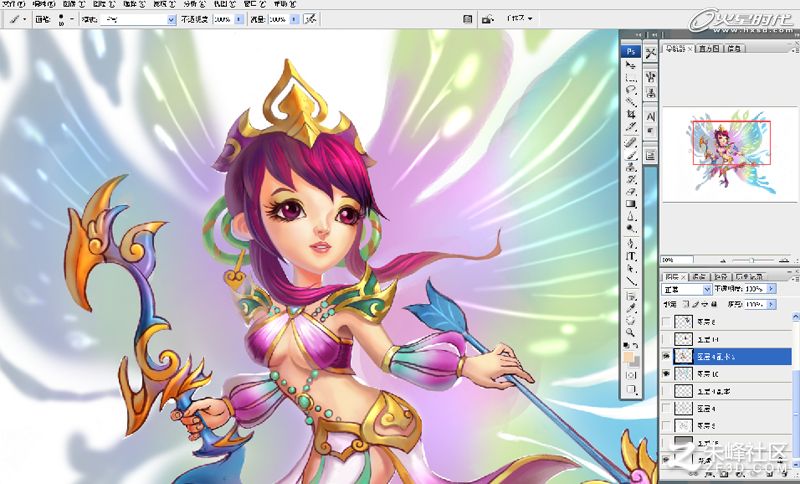Select the Rectangular Marquee tool
The height and width of the screenshot is (484, 800).
pos(631,78)
